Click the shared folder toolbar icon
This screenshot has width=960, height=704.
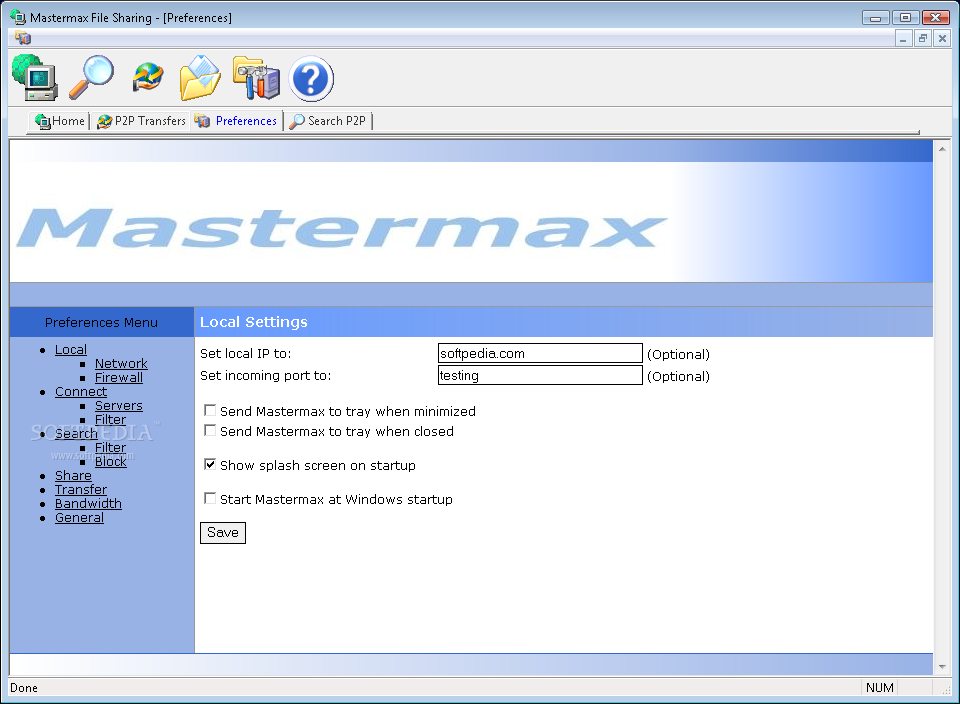pyautogui.click(x=200, y=78)
